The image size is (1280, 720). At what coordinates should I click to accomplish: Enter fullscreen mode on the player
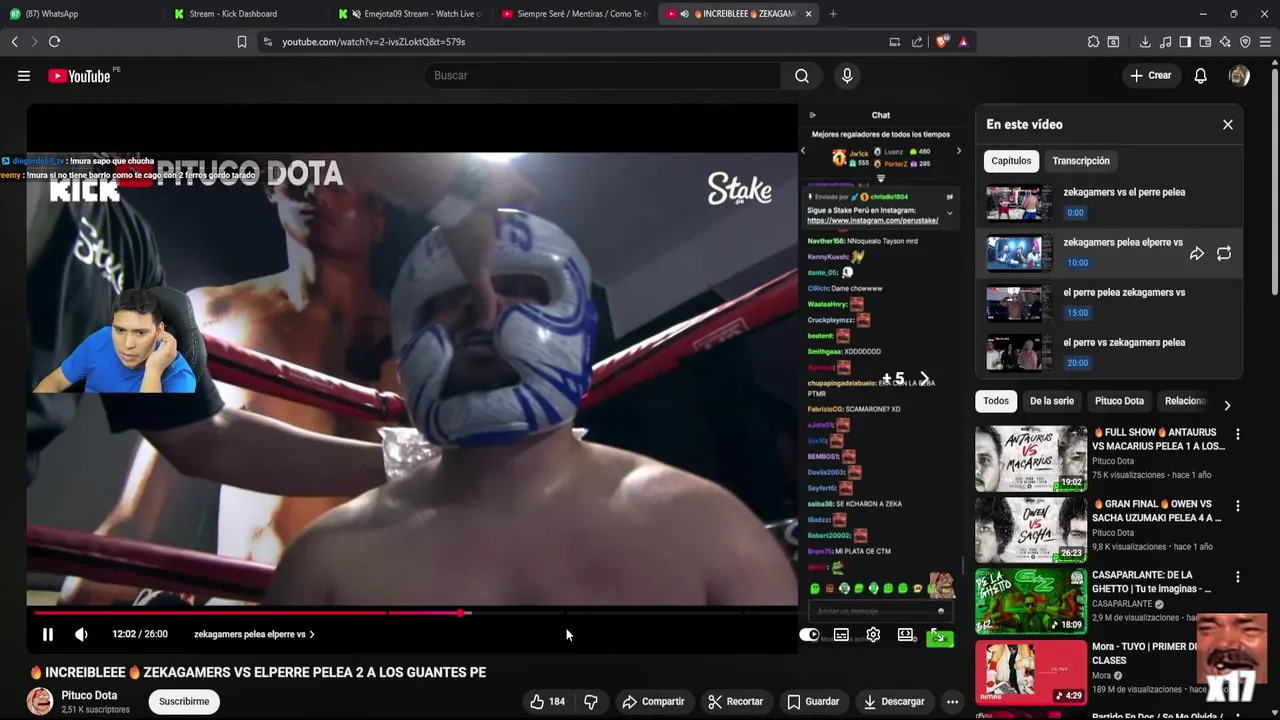[x=939, y=637]
